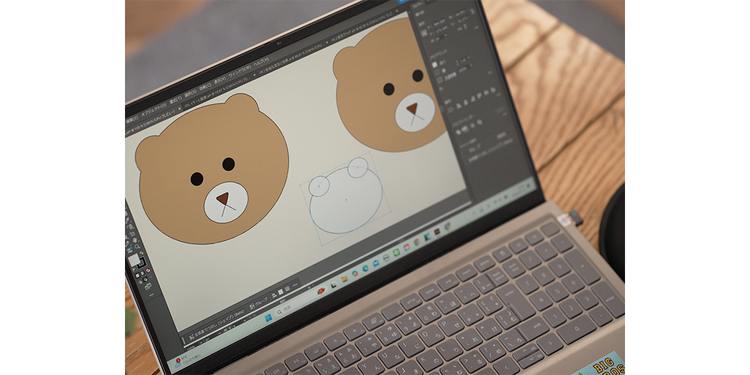Click the Windows Start button

[268, 318]
